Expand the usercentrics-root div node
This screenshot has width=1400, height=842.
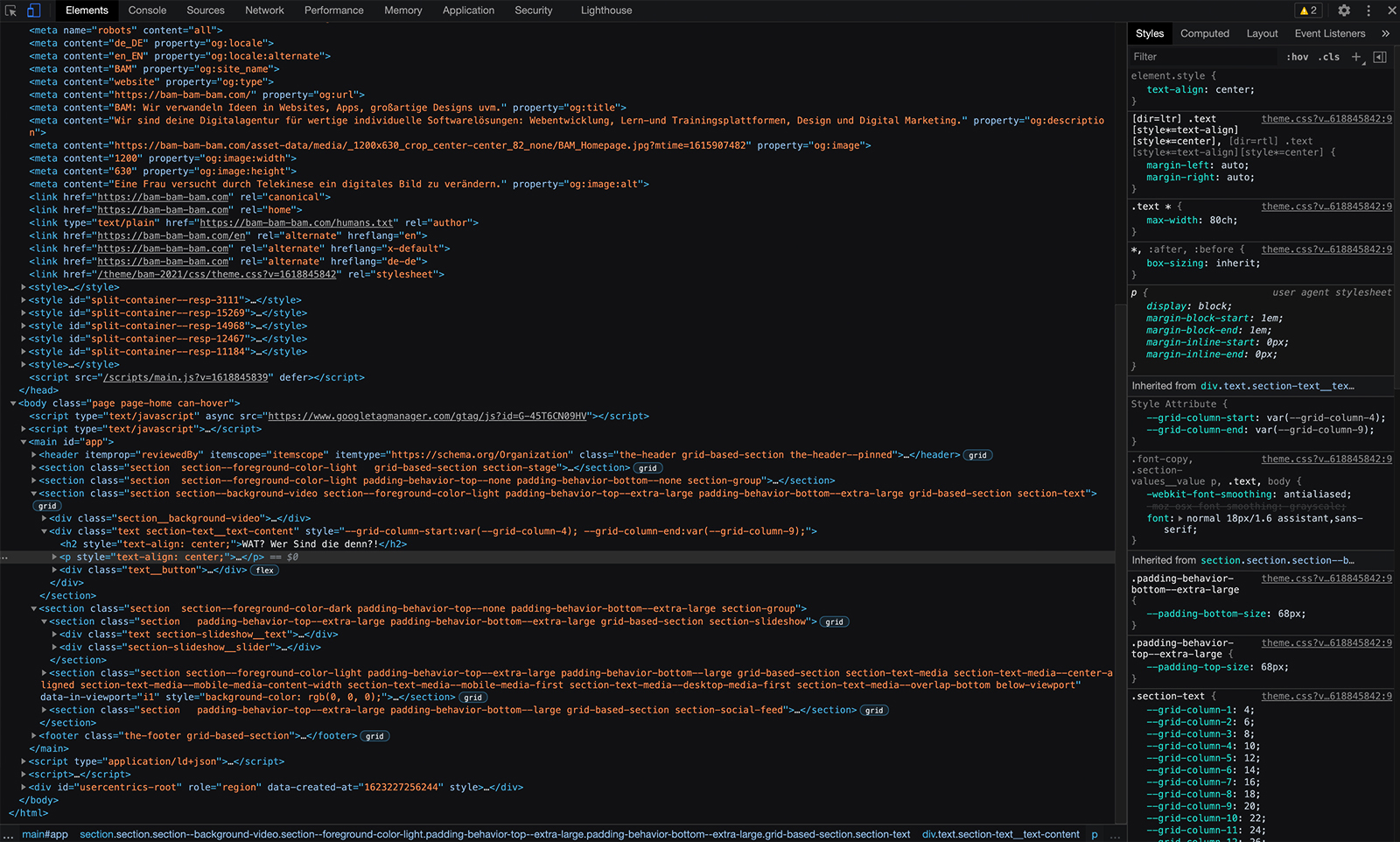click(x=24, y=788)
